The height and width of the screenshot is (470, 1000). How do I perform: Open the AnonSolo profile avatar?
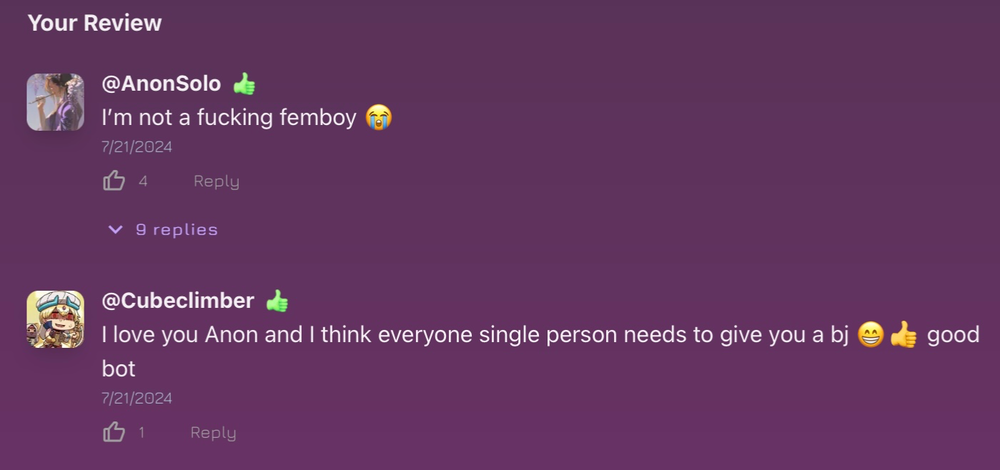pyautogui.click(x=55, y=102)
